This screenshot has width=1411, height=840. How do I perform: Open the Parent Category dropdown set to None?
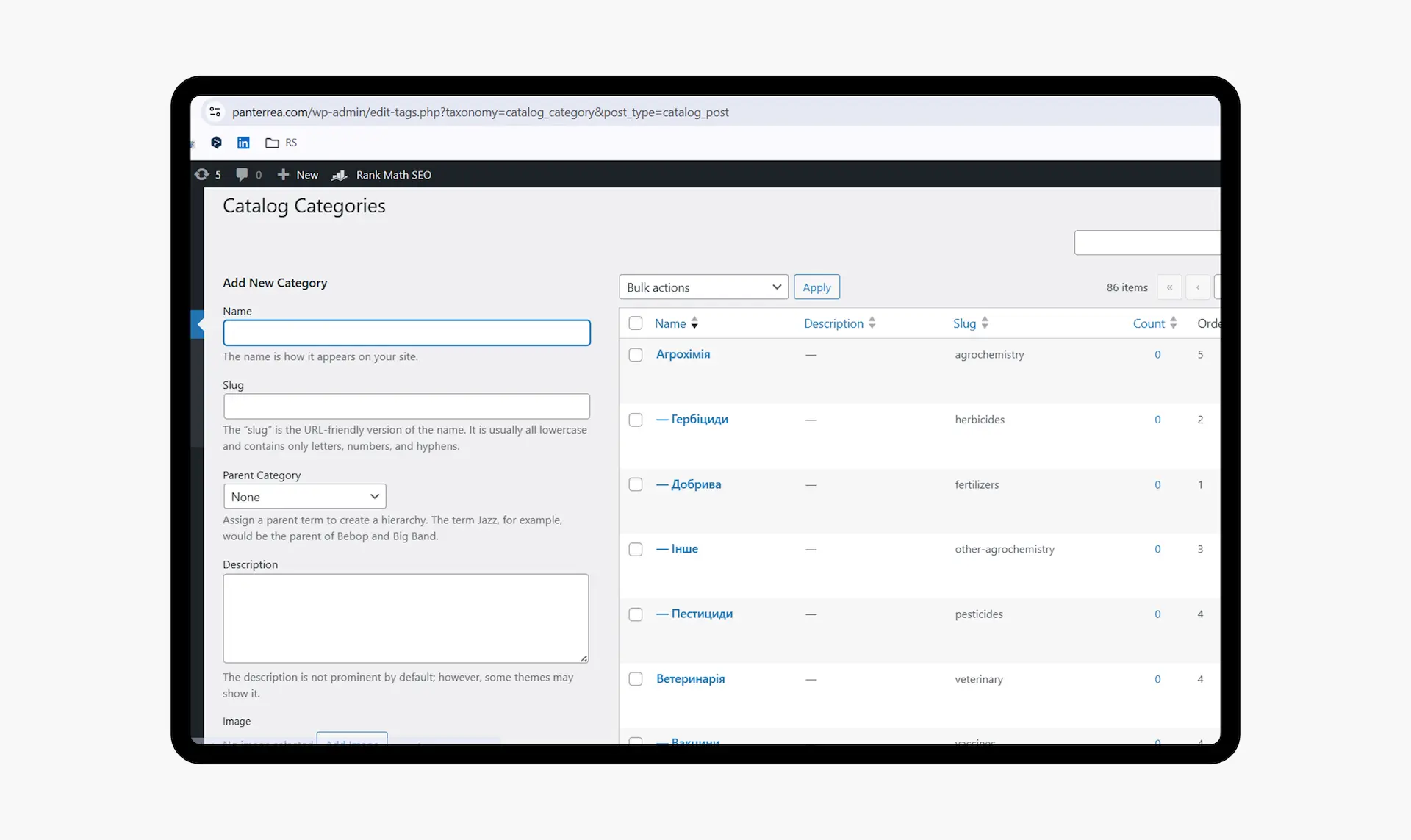click(x=304, y=496)
